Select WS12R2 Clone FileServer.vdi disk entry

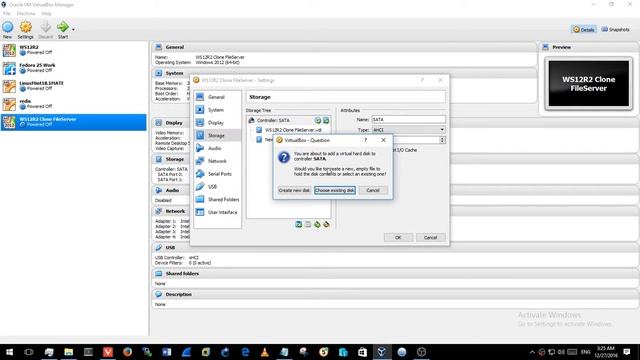coord(293,130)
